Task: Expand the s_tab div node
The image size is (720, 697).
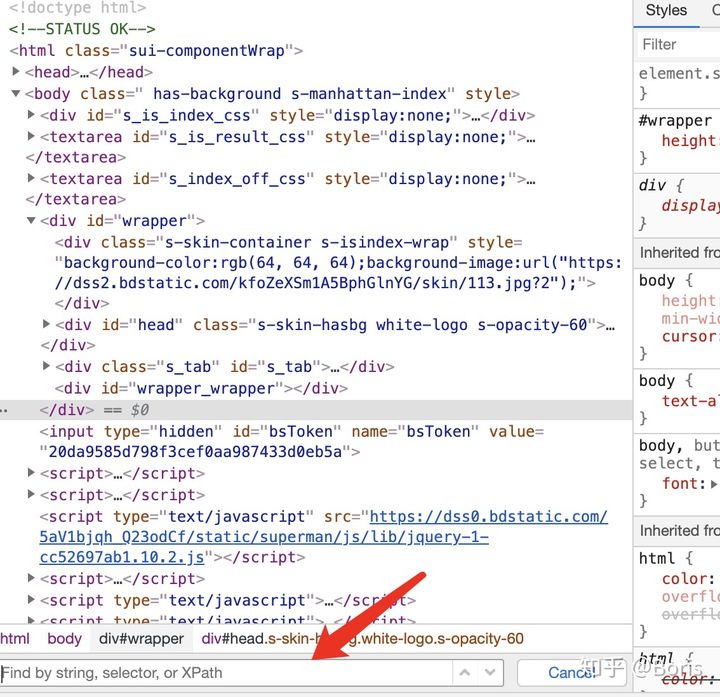Action: (46, 365)
